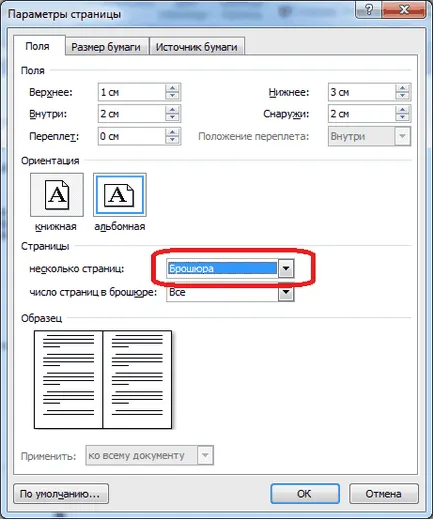Click the По умолчанию button
The width and height of the screenshot is (434, 520).
point(61,494)
